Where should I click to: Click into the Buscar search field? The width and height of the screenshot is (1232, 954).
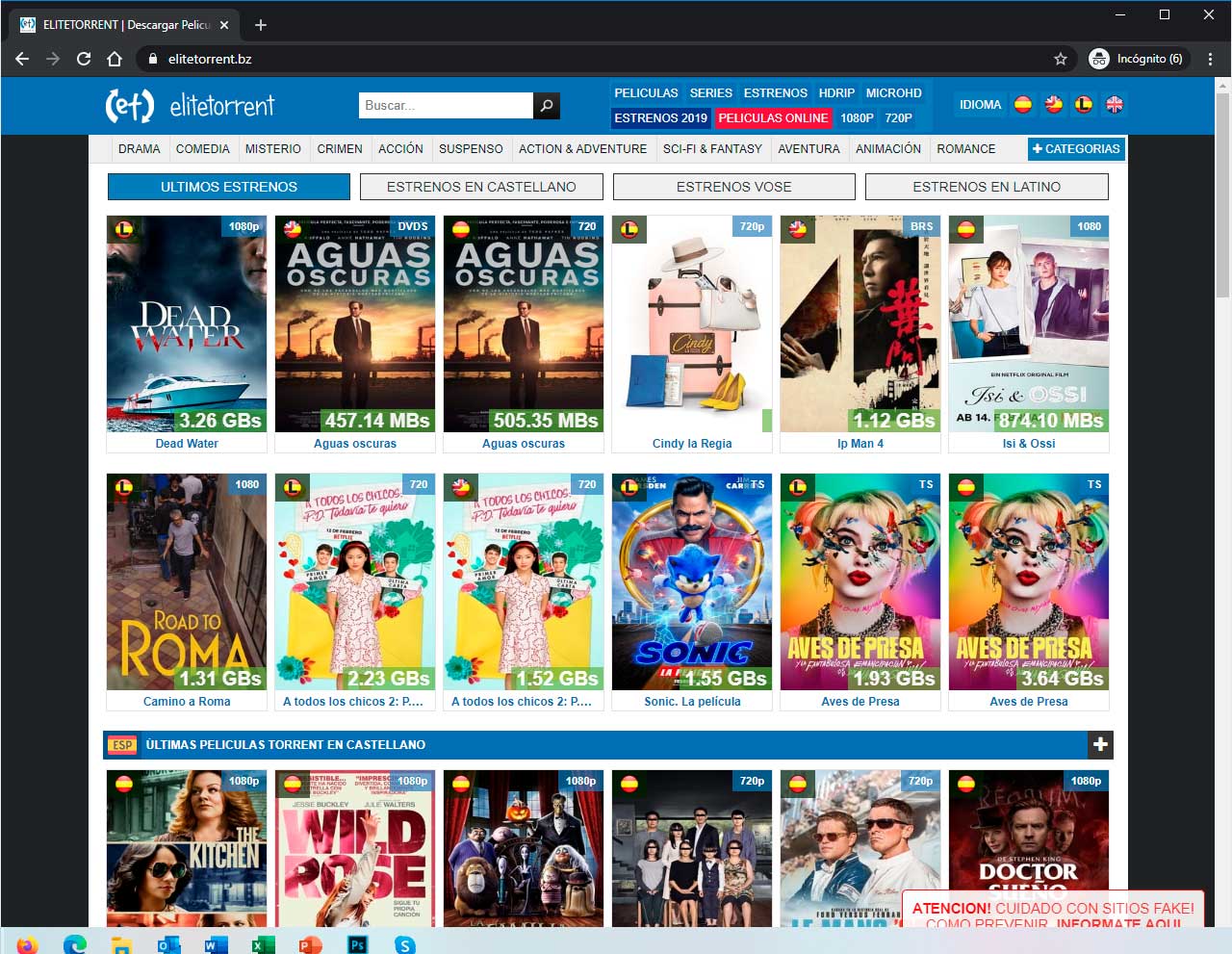(x=446, y=106)
